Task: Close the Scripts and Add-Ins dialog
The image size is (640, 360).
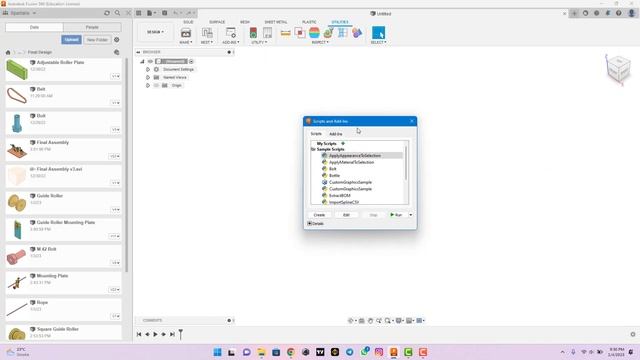Action: (x=412, y=121)
